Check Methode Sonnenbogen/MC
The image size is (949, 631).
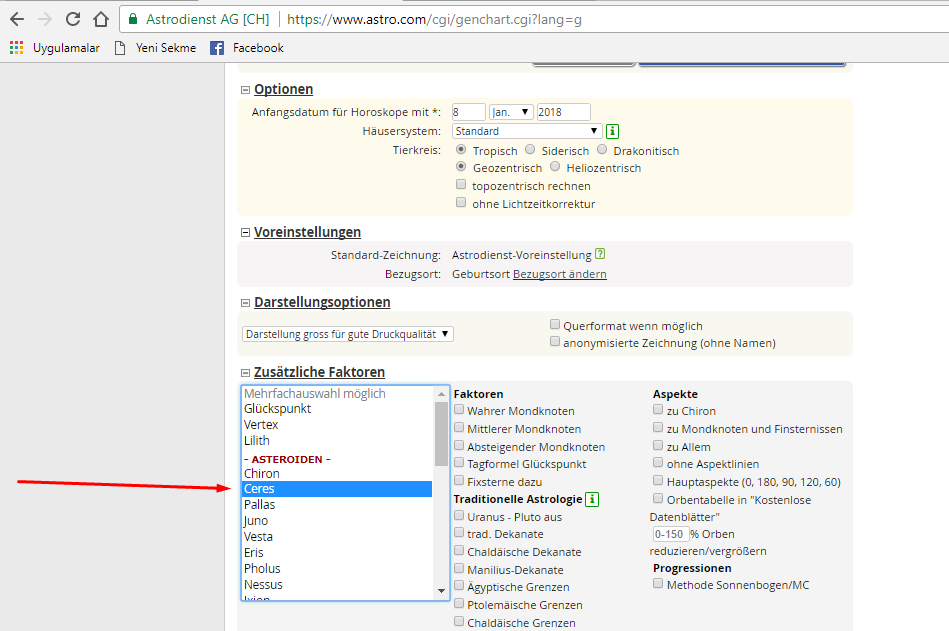tap(658, 584)
